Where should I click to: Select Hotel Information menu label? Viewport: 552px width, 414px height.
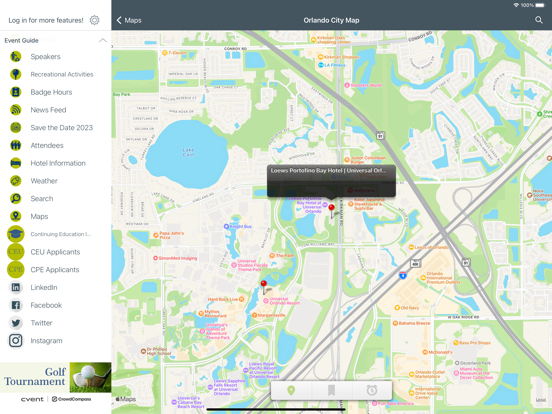[58, 163]
